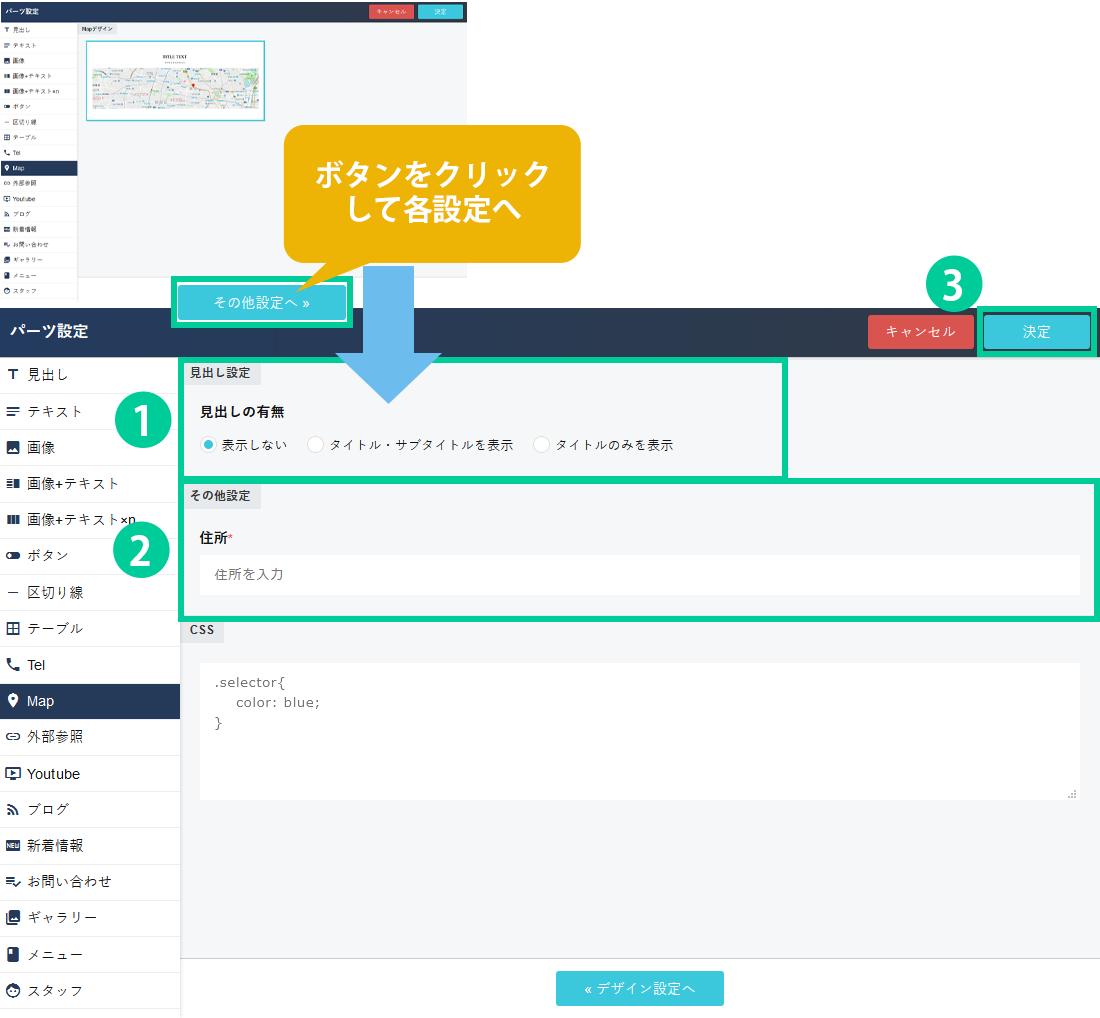The height and width of the screenshot is (1018, 1100).
Task: Select the Youtube part icon
Action: 13,774
